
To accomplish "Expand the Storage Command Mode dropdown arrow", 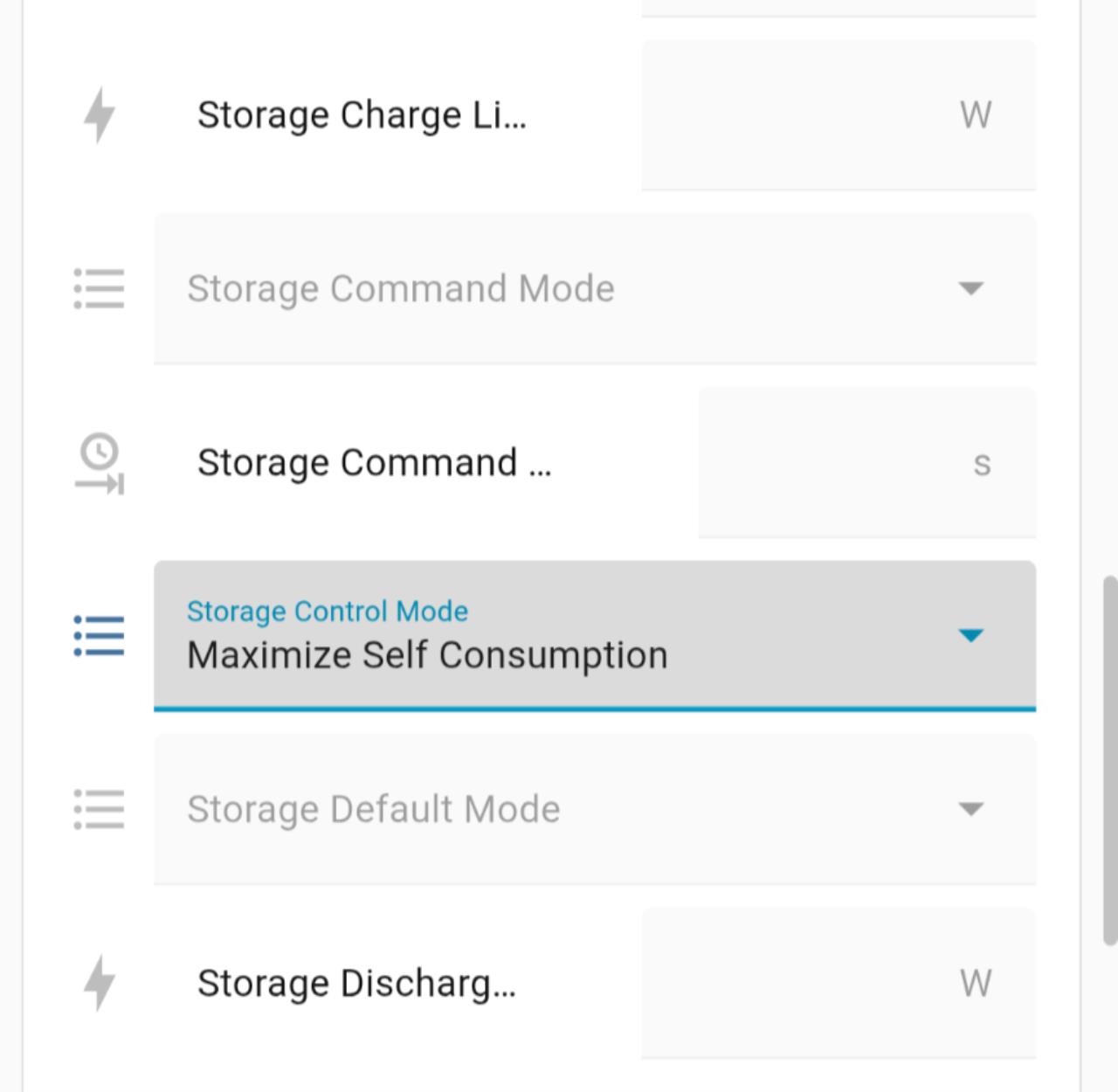I will click(970, 288).
